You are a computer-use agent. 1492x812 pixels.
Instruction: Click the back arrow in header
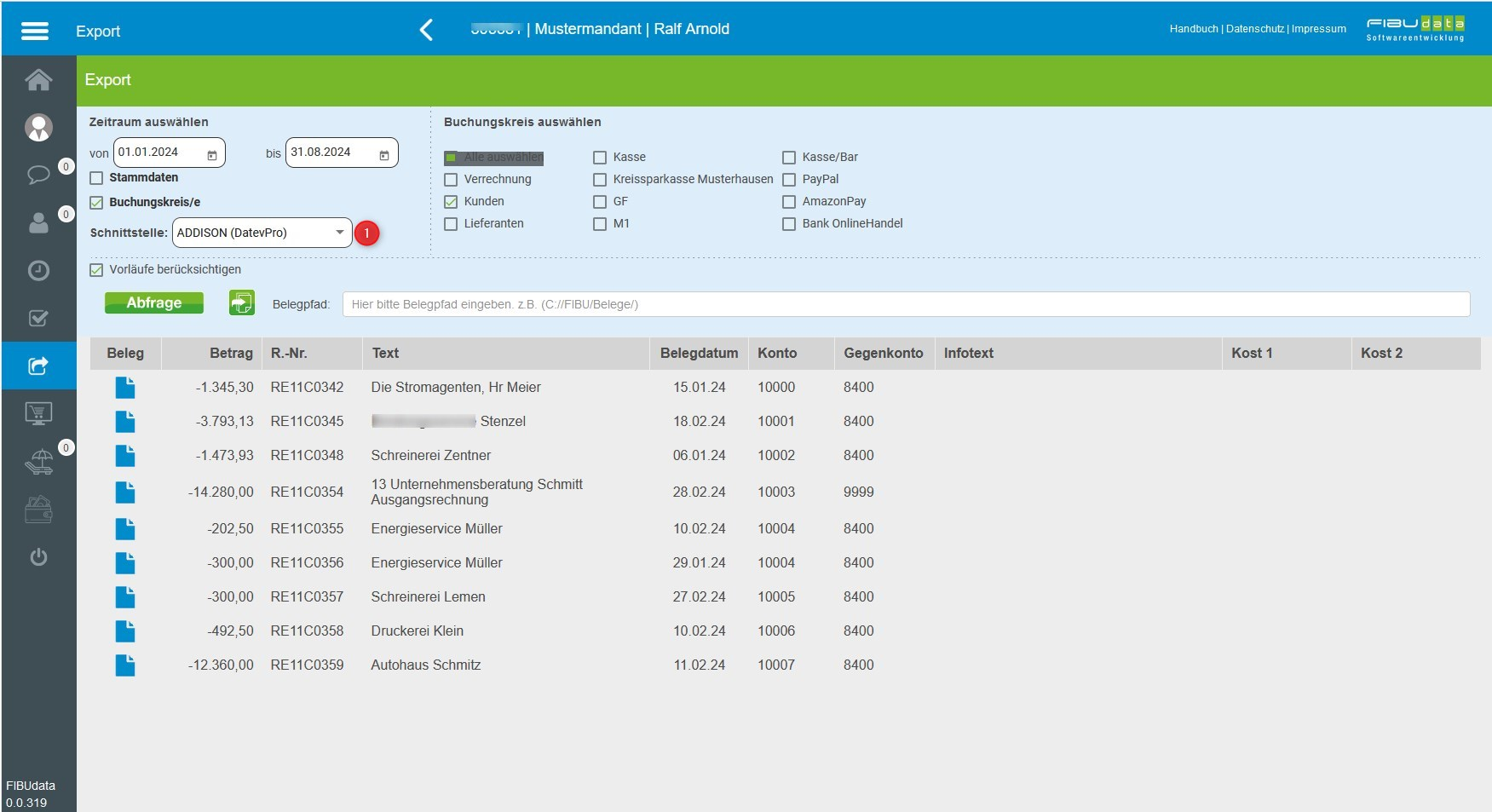(x=426, y=30)
